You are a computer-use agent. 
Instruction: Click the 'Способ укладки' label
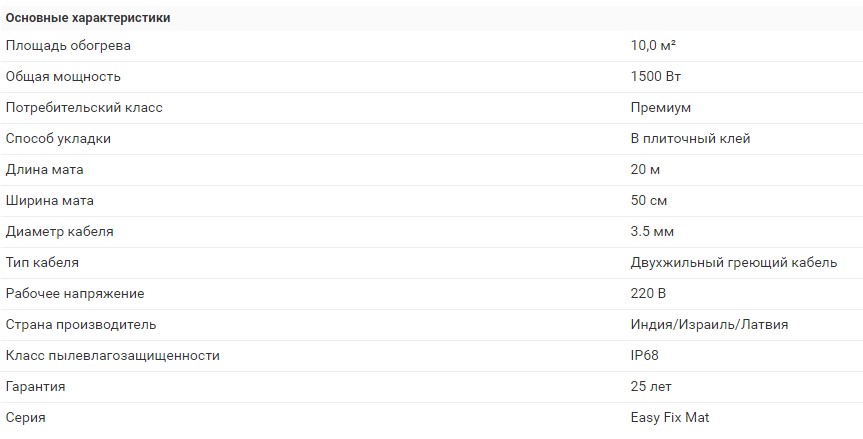coord(58,138)
